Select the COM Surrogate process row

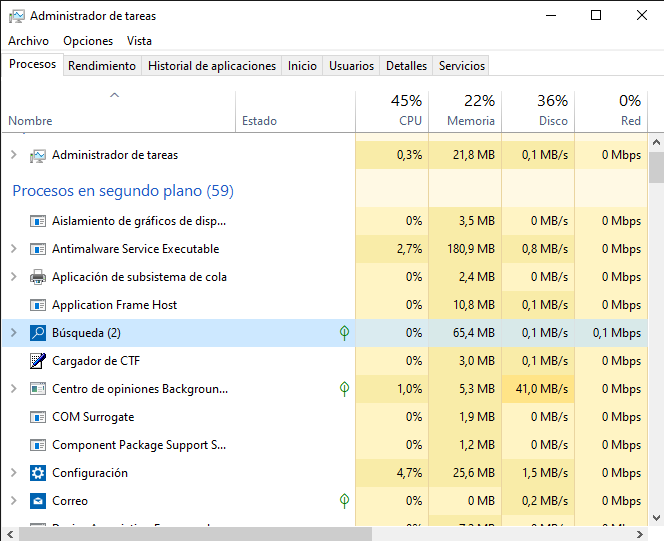[x=325, y=417]
